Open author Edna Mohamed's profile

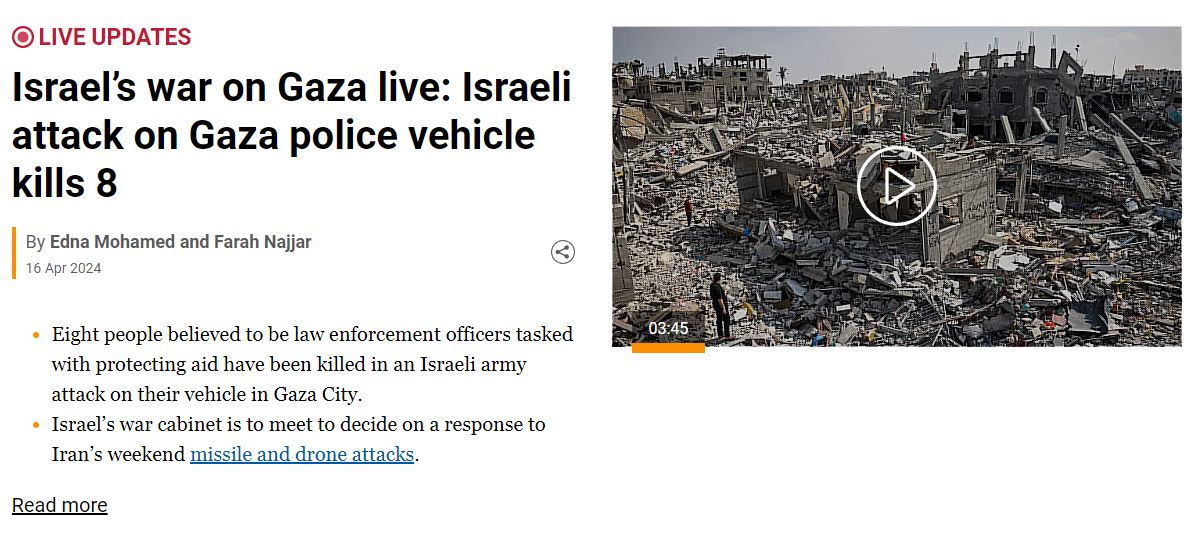tap(112, 242)
